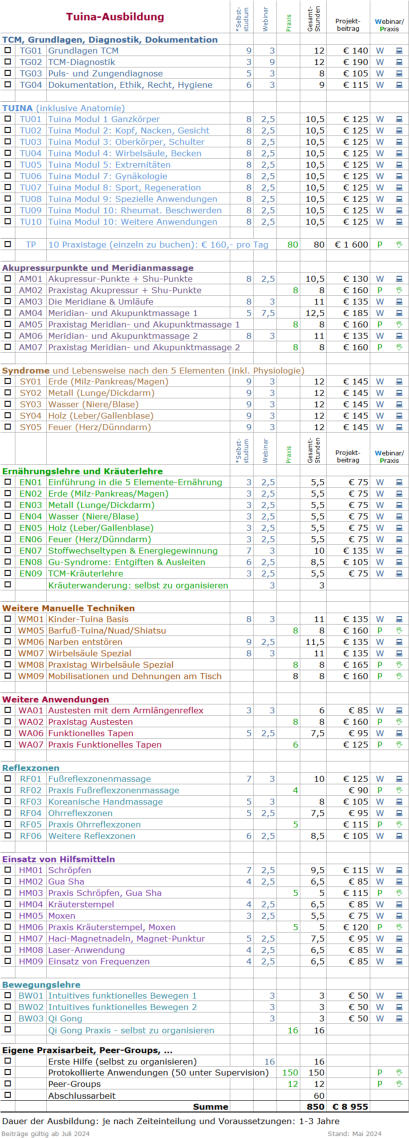Click the hand icon in the AM02 row

tap(399, 290)
